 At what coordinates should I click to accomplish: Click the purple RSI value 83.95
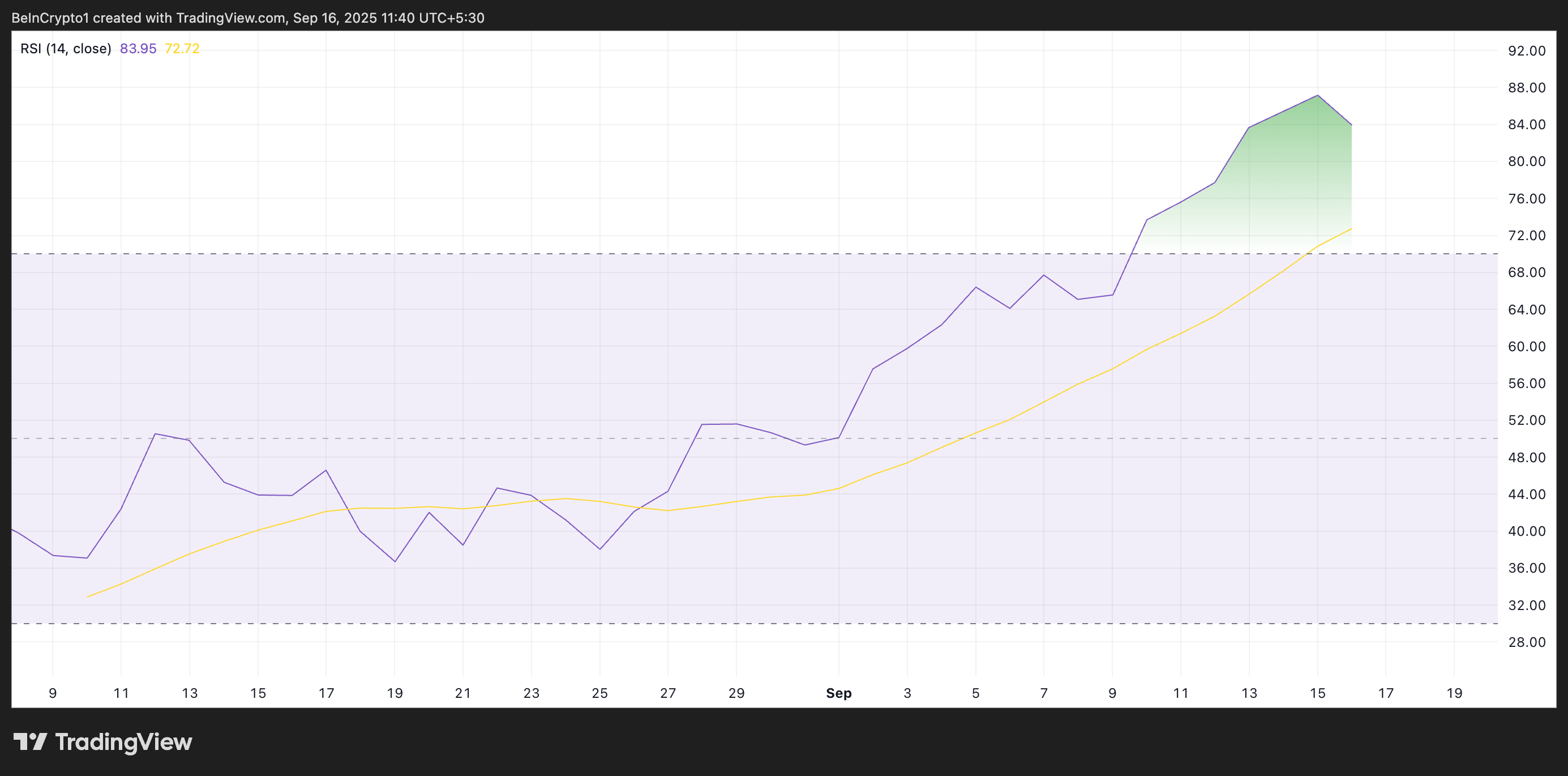(138, 49)
